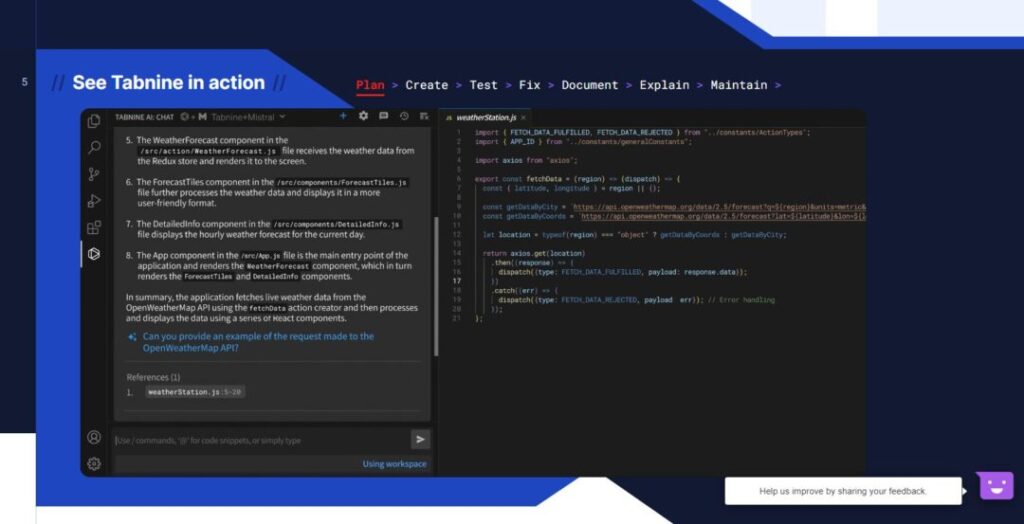Image resolution: width=1024 pixels, height=524 pixels.
Task: Open the Search magnifier in activity bar
Action: (x=94, y=148)
